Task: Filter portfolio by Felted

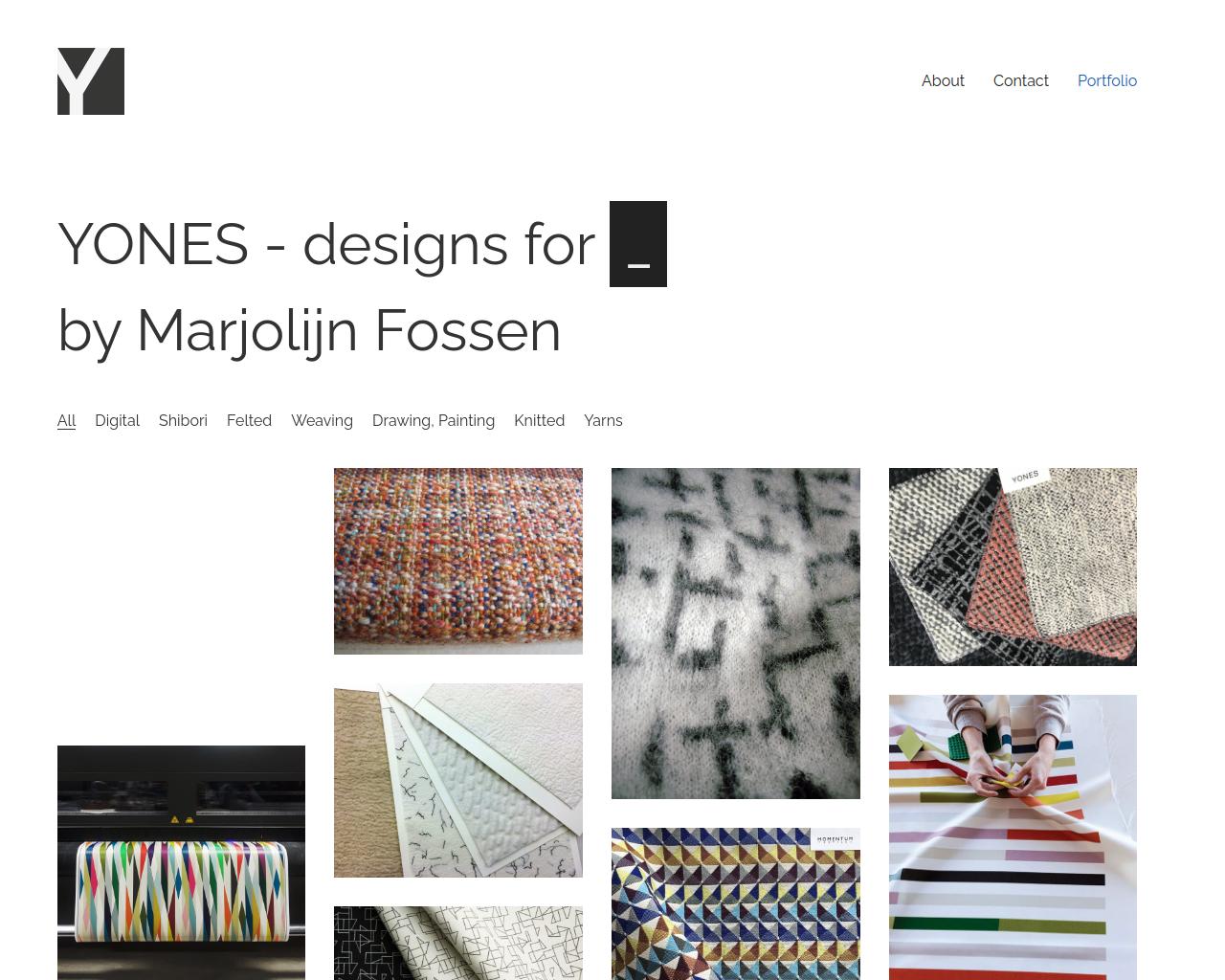Action: 249,421
